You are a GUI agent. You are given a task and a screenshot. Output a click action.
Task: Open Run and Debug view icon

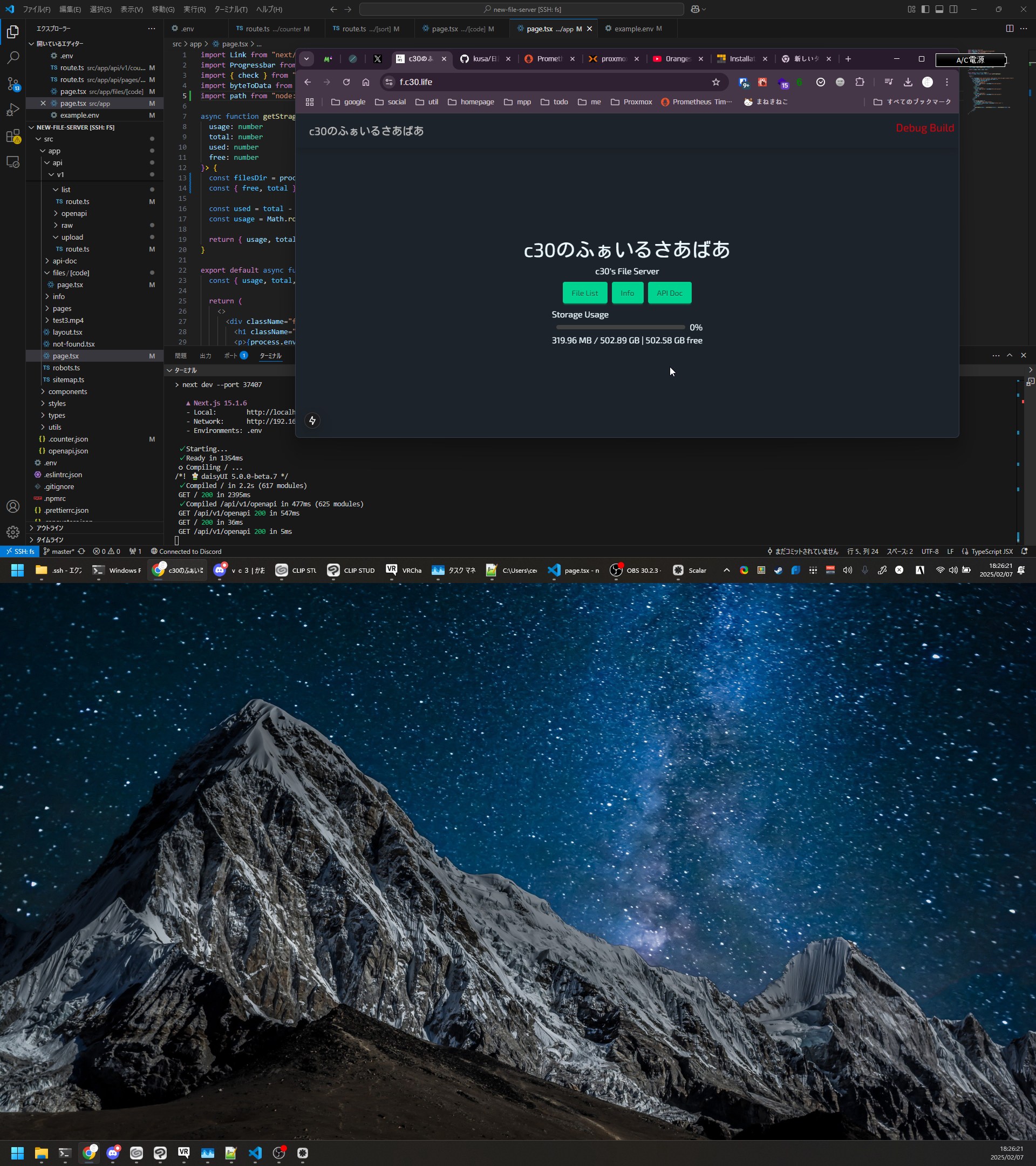coord(12,110)
